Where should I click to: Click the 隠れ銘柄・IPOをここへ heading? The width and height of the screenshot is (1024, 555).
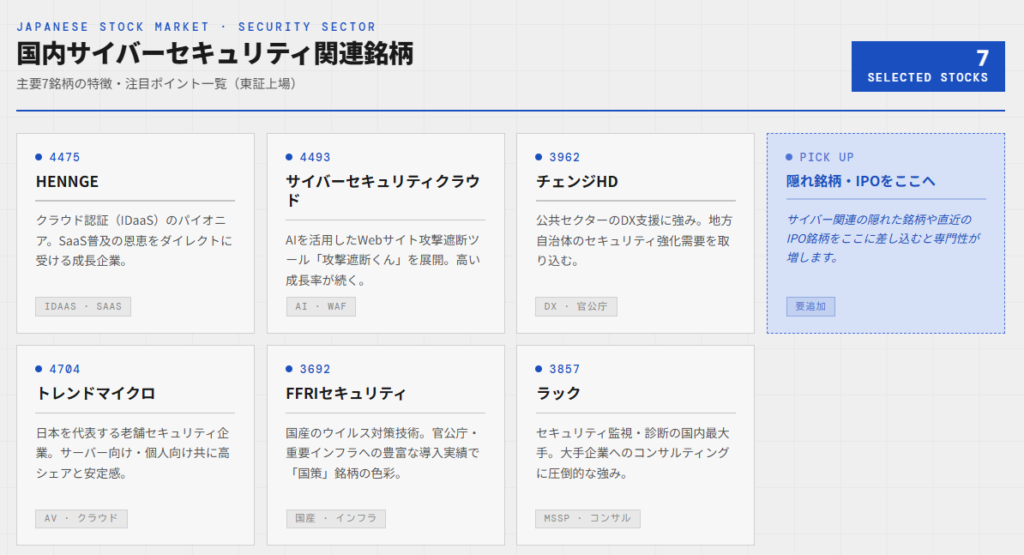[861, 182]
